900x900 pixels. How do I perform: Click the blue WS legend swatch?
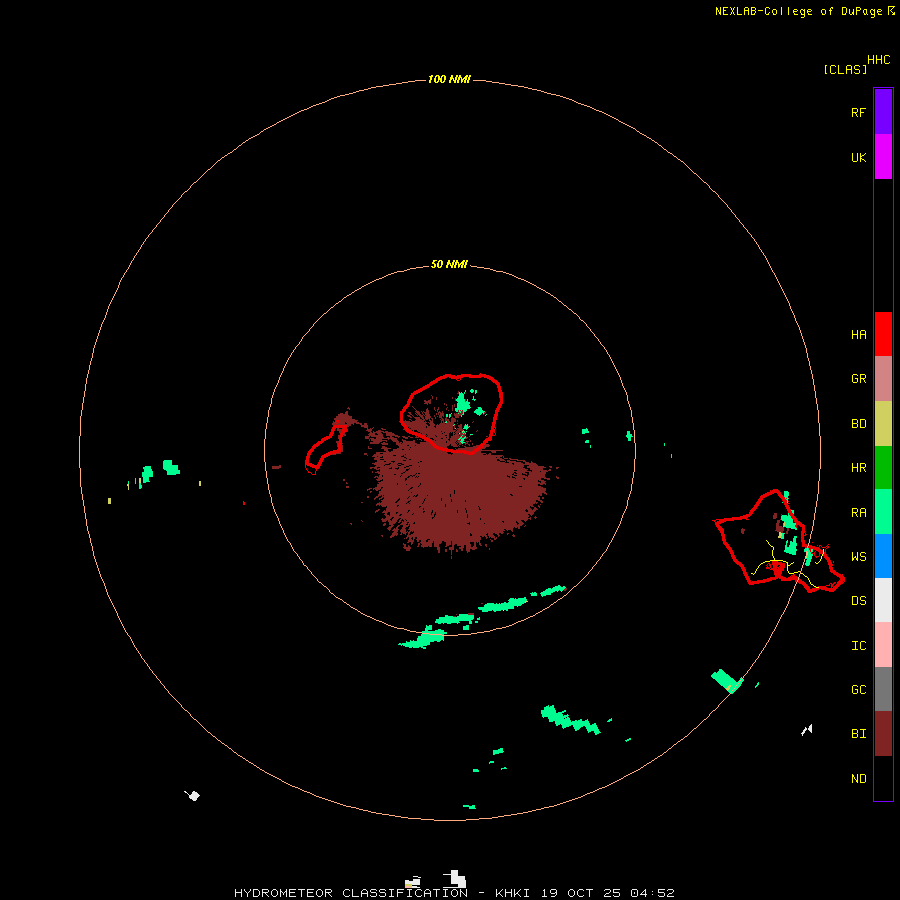coord(883,556)
